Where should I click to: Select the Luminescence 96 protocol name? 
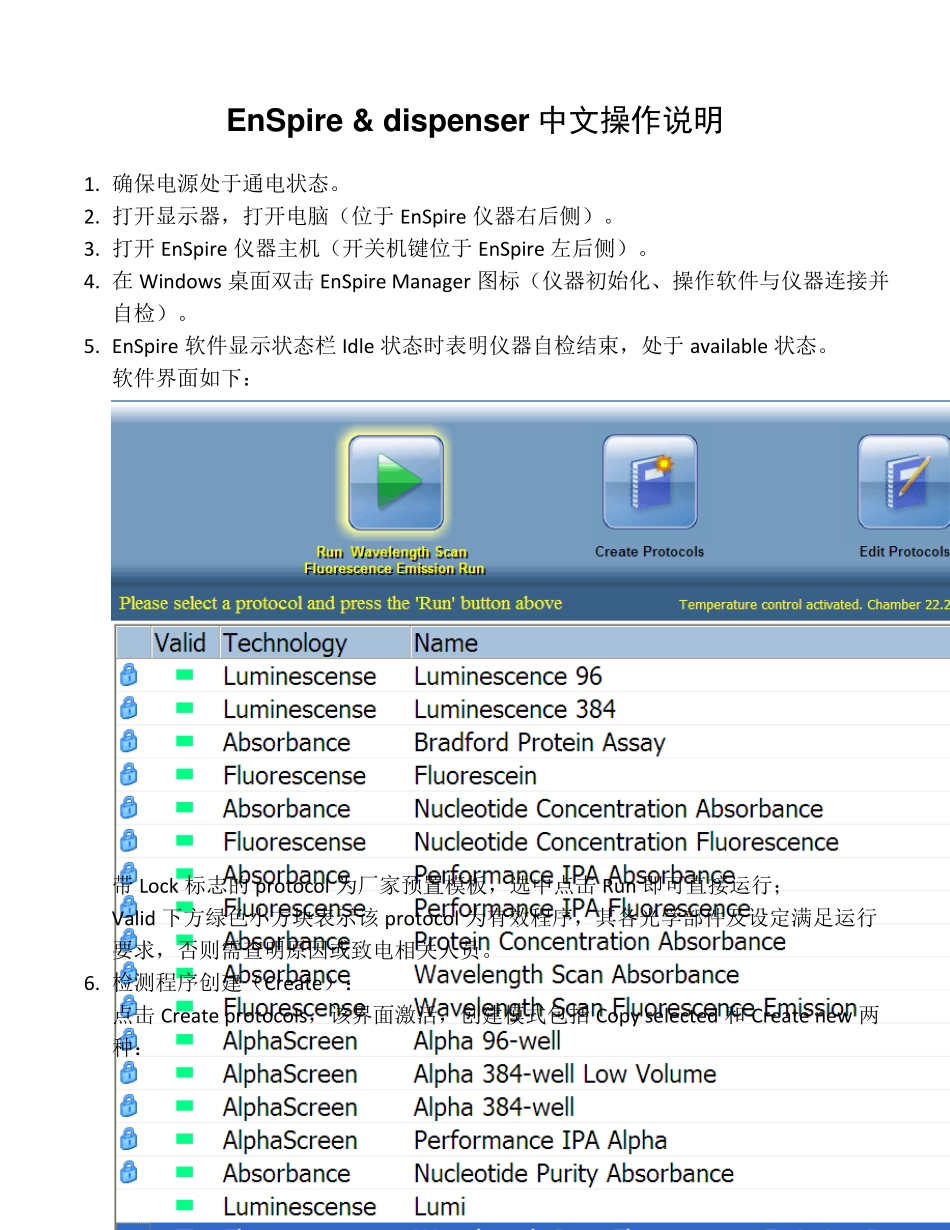508,676
